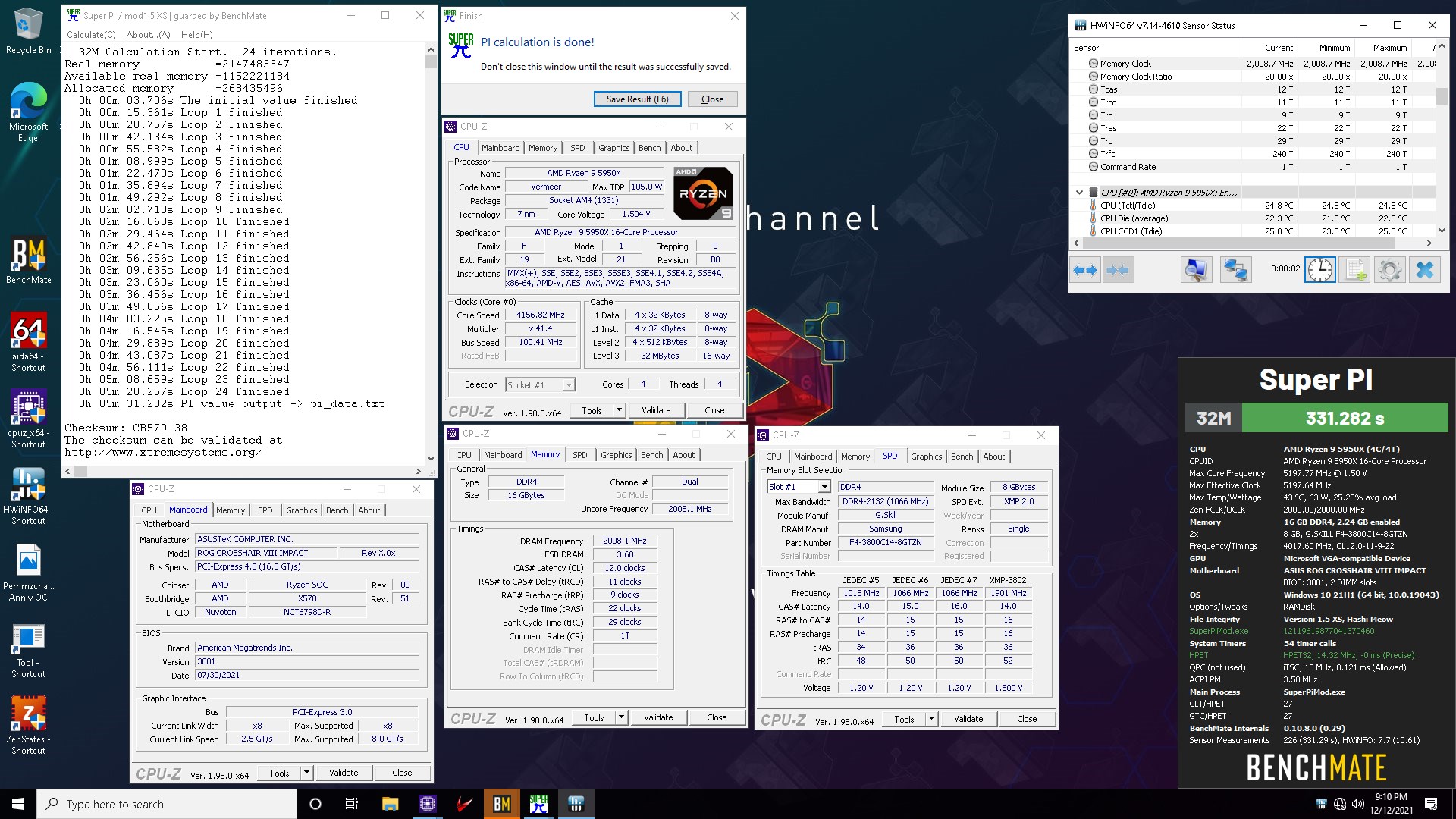Click Save Result (F6) button
The image size is (1456, 819).
[x=637, y=99]
